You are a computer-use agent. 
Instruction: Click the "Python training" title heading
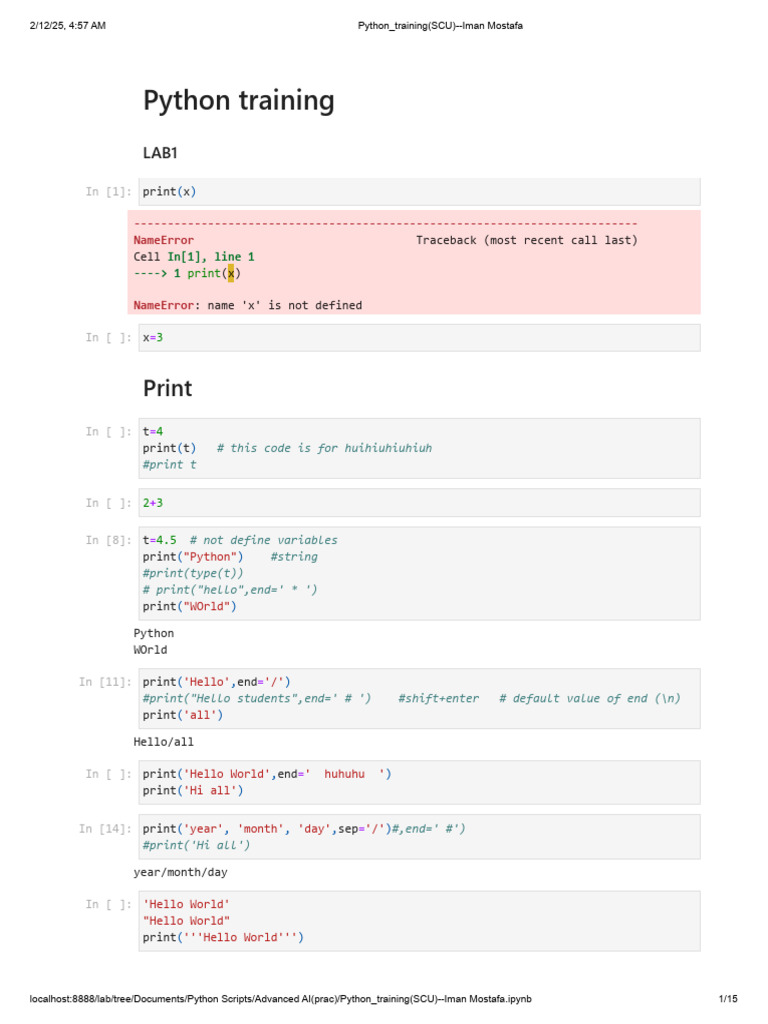[238, 101]
